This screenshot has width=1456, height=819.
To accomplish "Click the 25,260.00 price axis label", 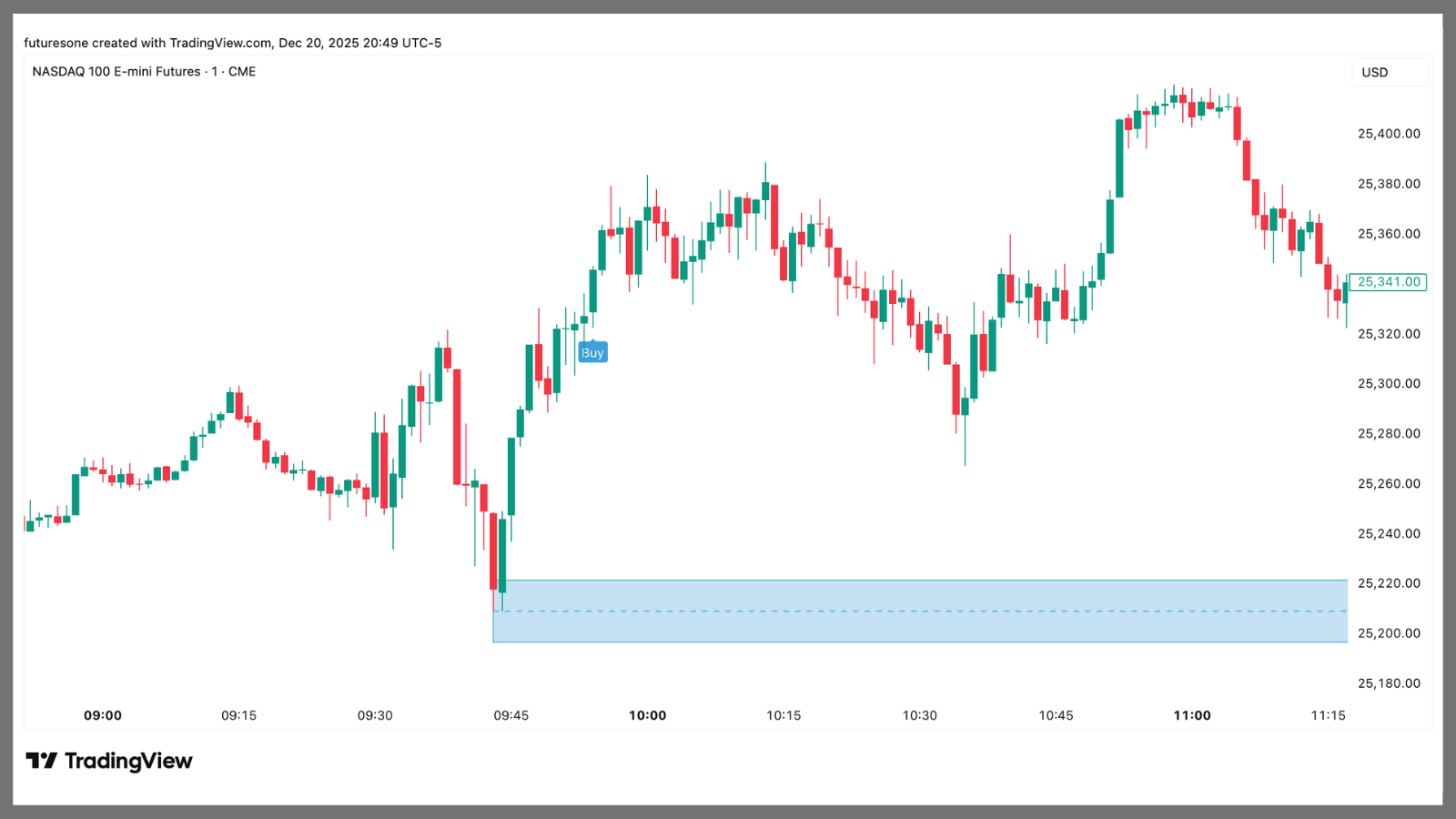I will [1389, 483].
